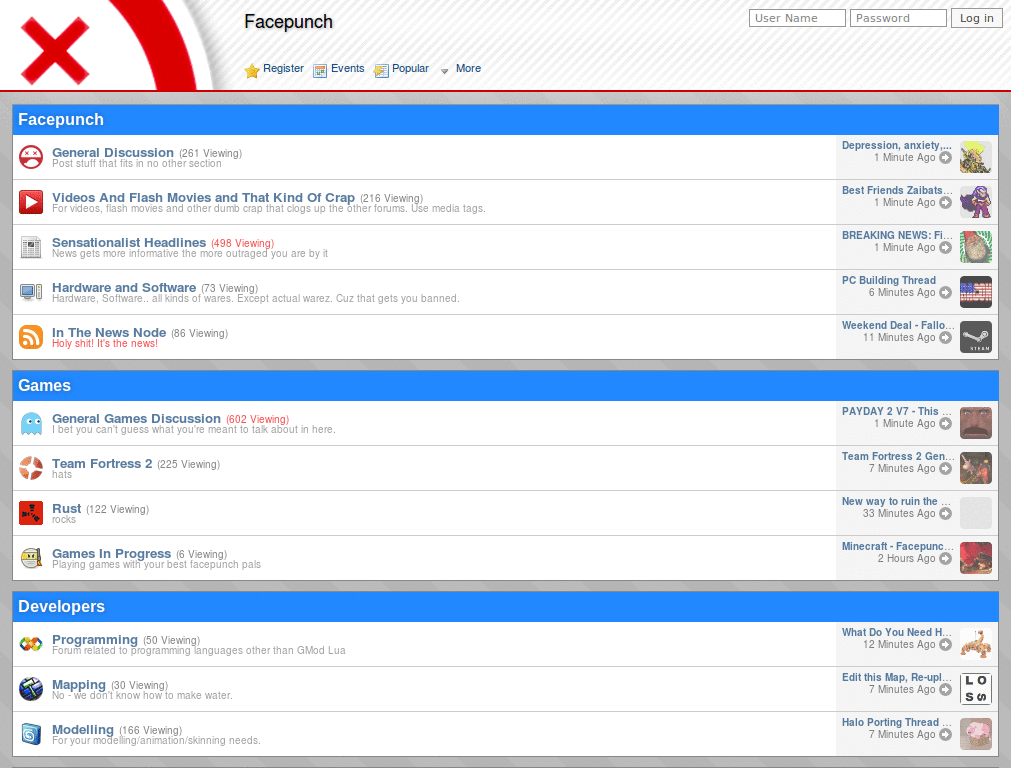Open the More menu text
The height and width of the screenshot is (768, 1024).
(468, 68)
